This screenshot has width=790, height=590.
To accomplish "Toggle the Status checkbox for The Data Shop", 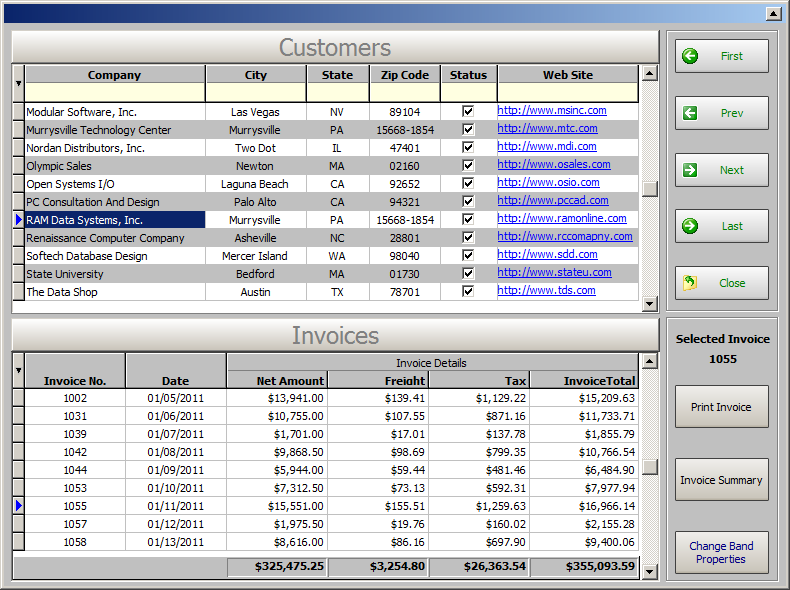I will tap(468, 292).
